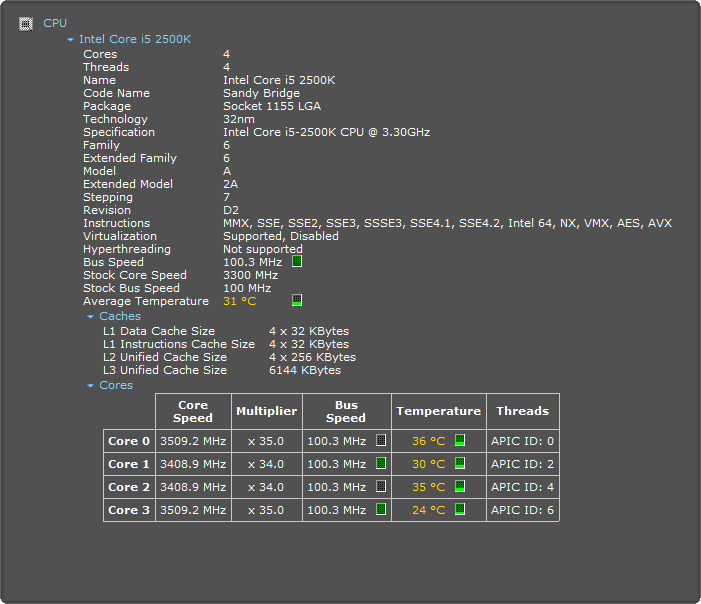The image size is (701, 604).
Task: Click the Hyperthreading value Not supported
Action: click(263, 249)
